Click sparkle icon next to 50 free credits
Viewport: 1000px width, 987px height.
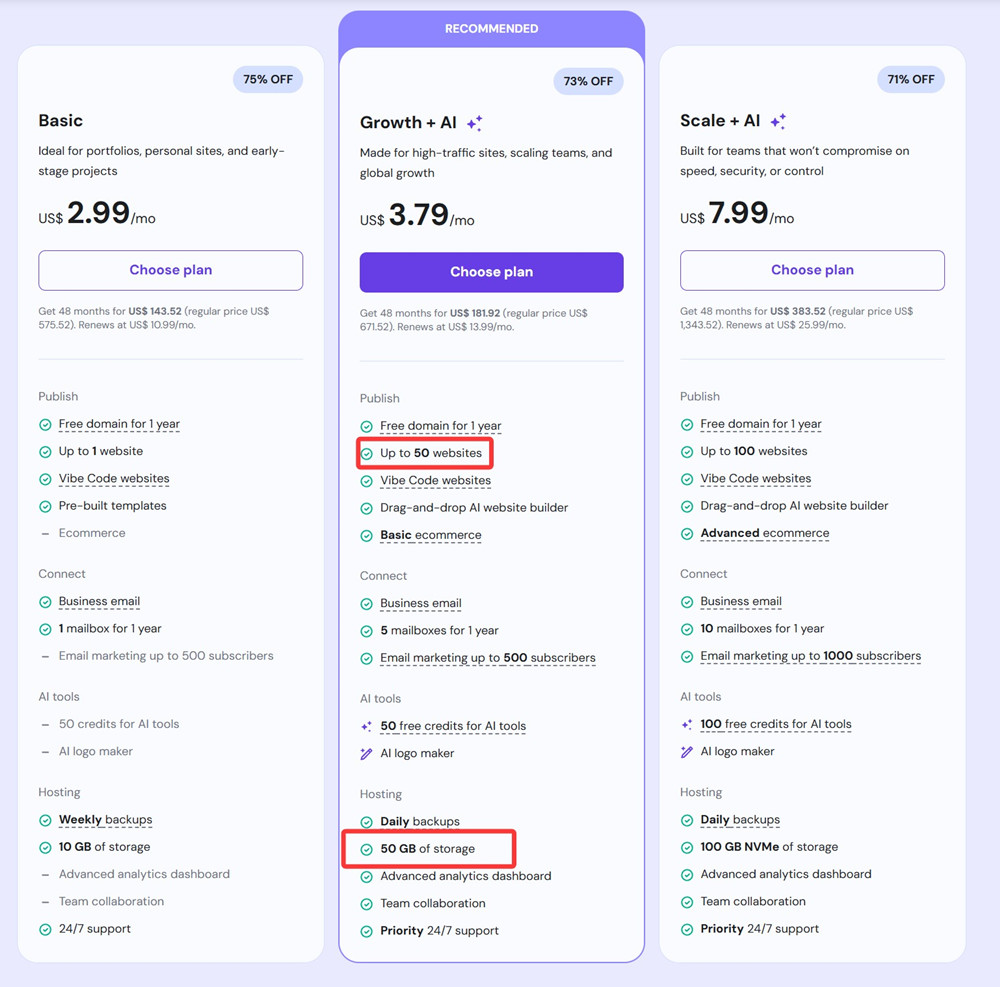(x=366, y=726)
